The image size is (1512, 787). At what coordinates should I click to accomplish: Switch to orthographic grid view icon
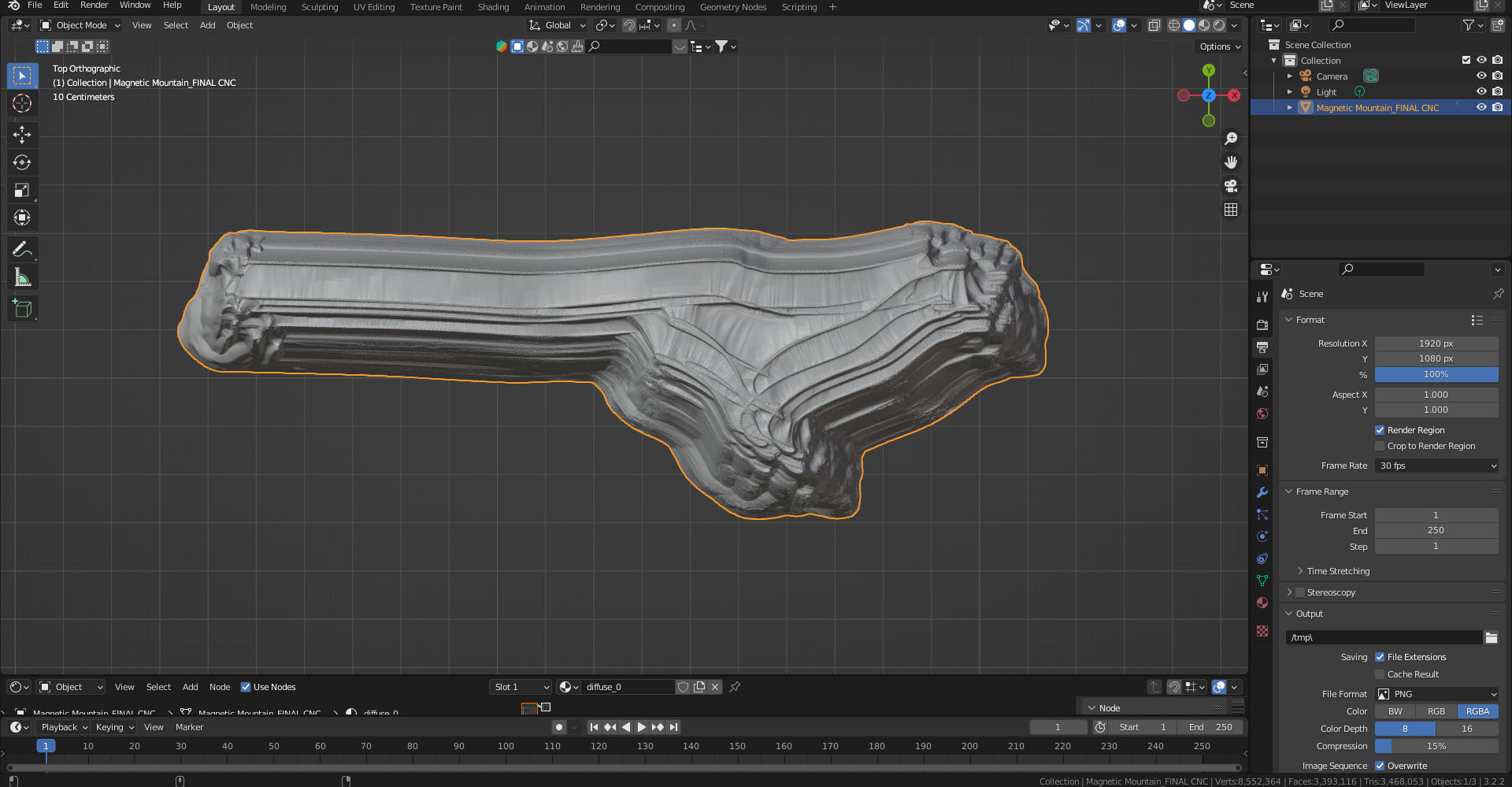pyautogui.click(x=1231, y=210)
